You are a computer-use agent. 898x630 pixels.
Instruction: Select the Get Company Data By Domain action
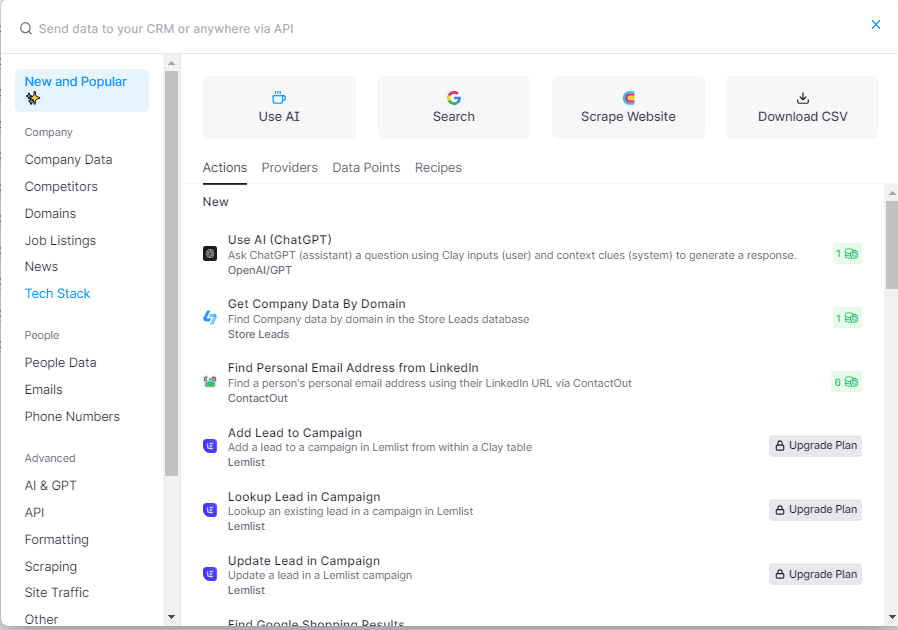[x=532, y=318]
